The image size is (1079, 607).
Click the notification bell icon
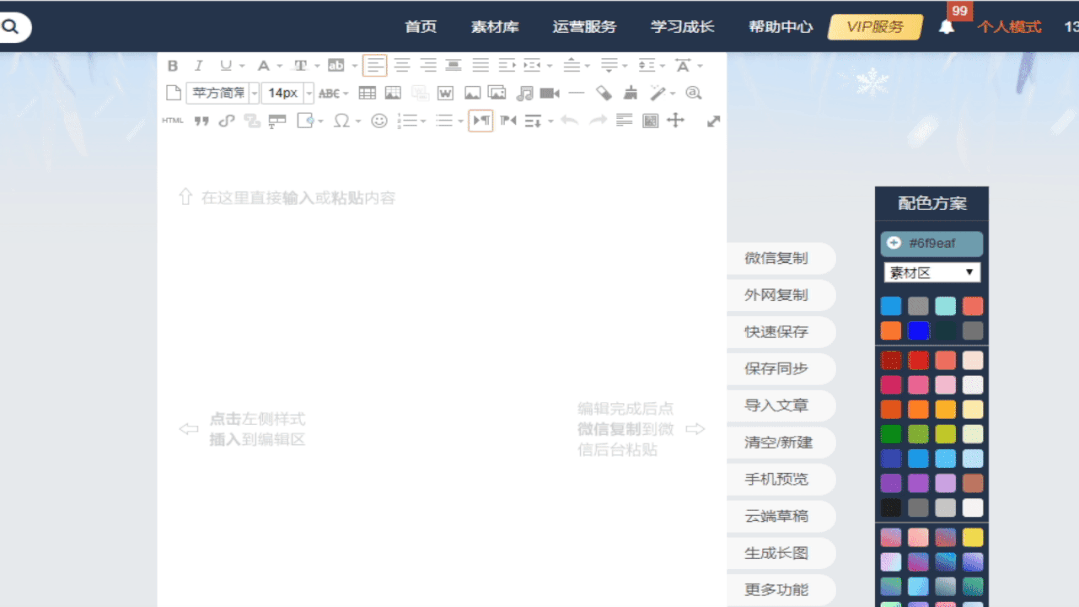946,27
